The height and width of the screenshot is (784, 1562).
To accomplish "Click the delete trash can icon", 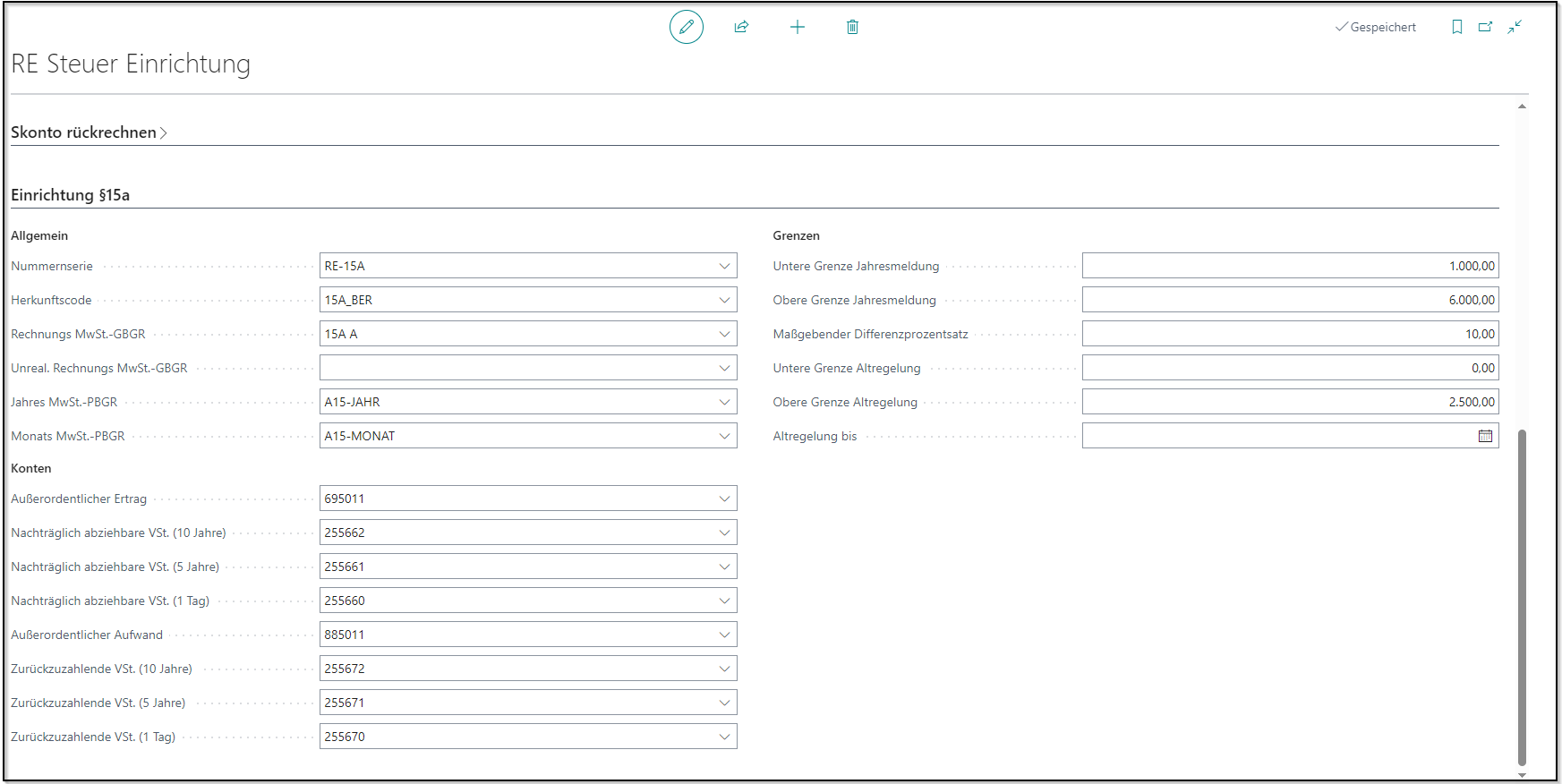I will point(852,27).
